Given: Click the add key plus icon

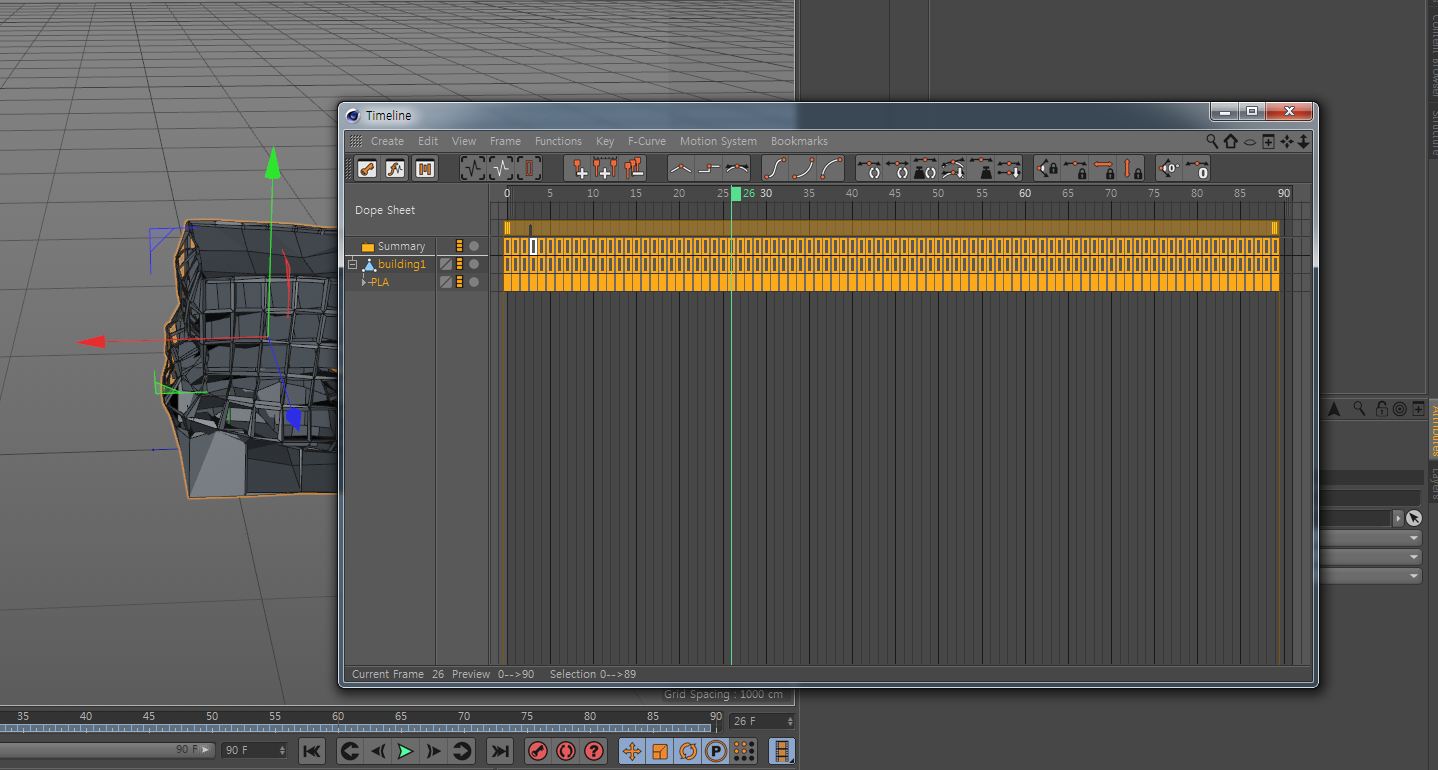Looking at the screenshot, I should pos(577,169).
